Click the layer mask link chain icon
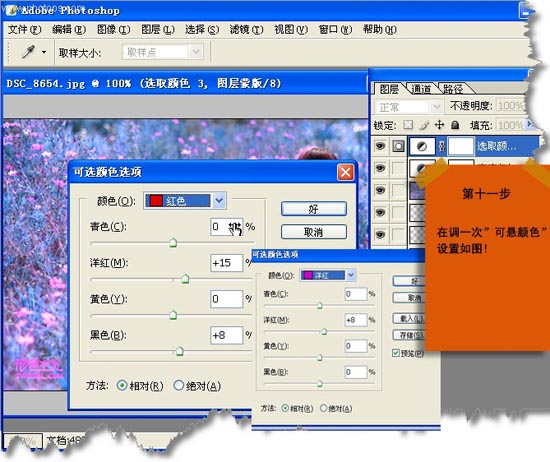The image size is (550, 462). (x=442, y=146)
